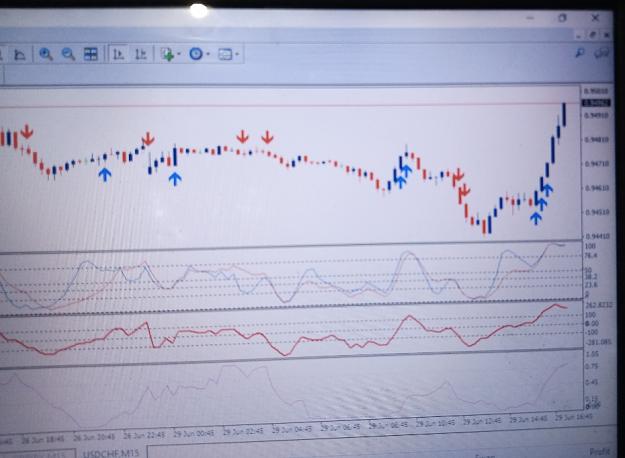
Task: Open the Indicators list icon with green plus
Action: pos(167,54)
